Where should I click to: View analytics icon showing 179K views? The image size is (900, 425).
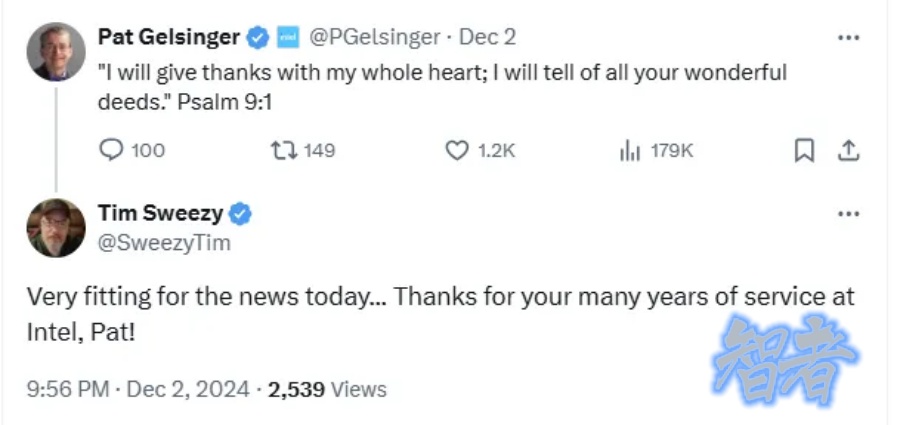[x=630, y=150]
